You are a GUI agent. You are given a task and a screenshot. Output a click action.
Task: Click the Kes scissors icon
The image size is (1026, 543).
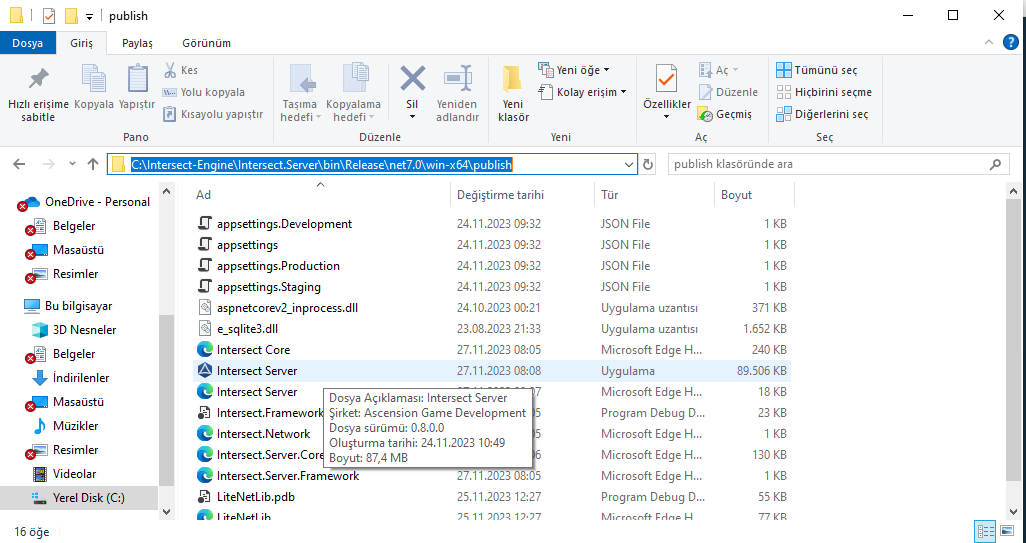pyautogui.click(x=170, y=70)
